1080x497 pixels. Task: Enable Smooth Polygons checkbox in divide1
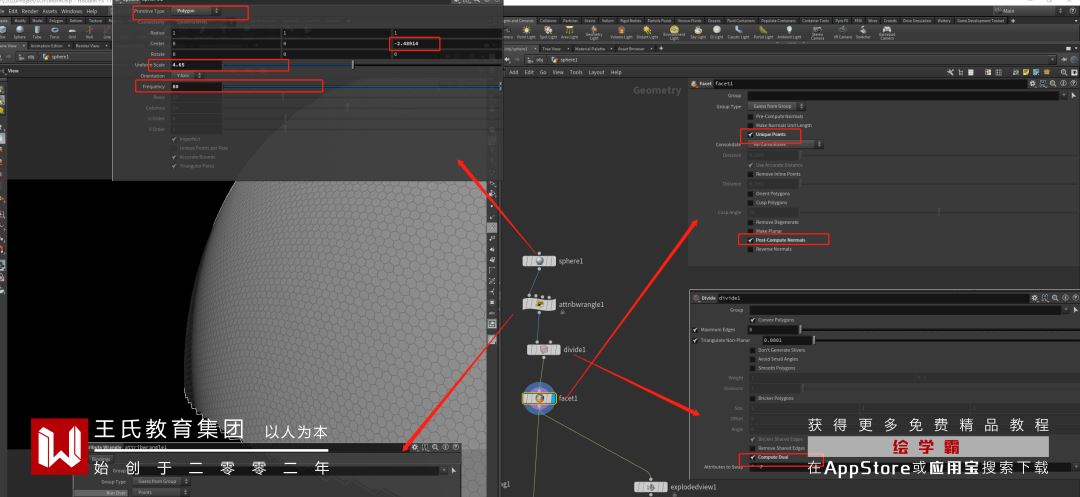point(753,368)
